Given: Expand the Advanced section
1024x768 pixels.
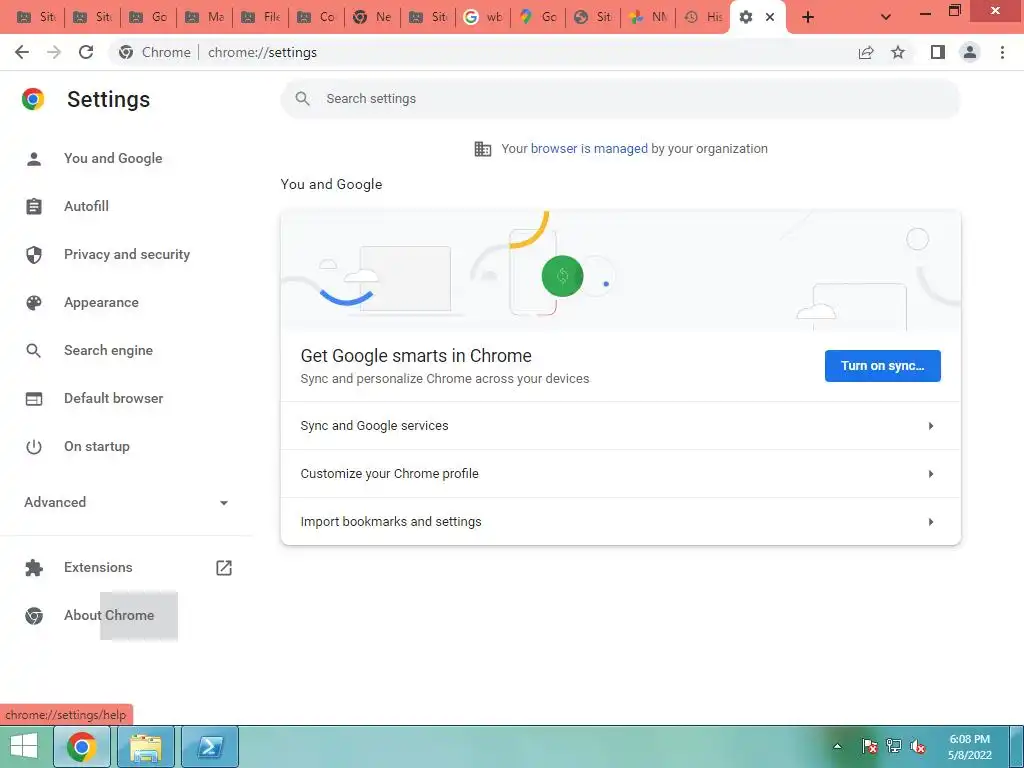Looking at the screenshot, I should coord(126,502).
